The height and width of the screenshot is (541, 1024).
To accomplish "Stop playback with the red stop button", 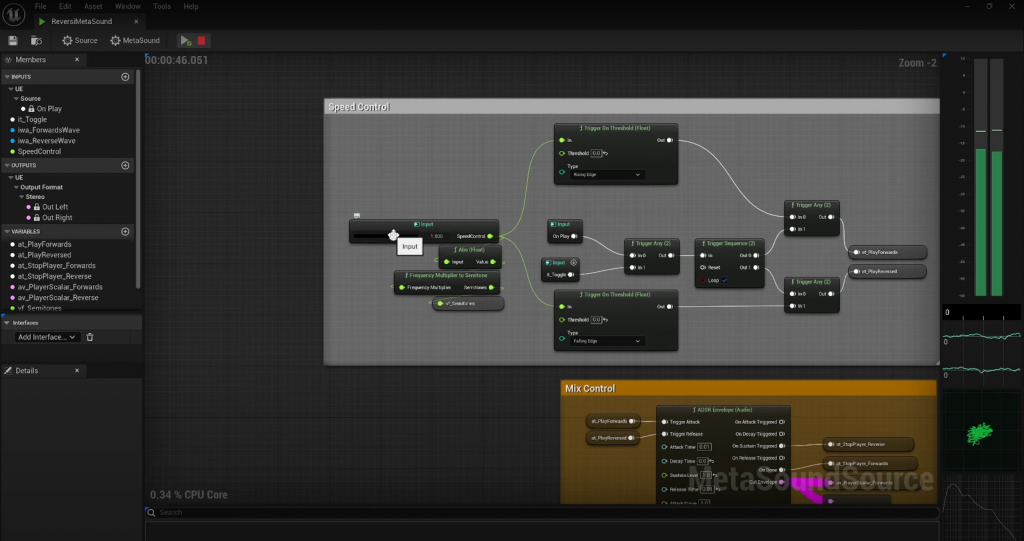I will pos(201,41).
